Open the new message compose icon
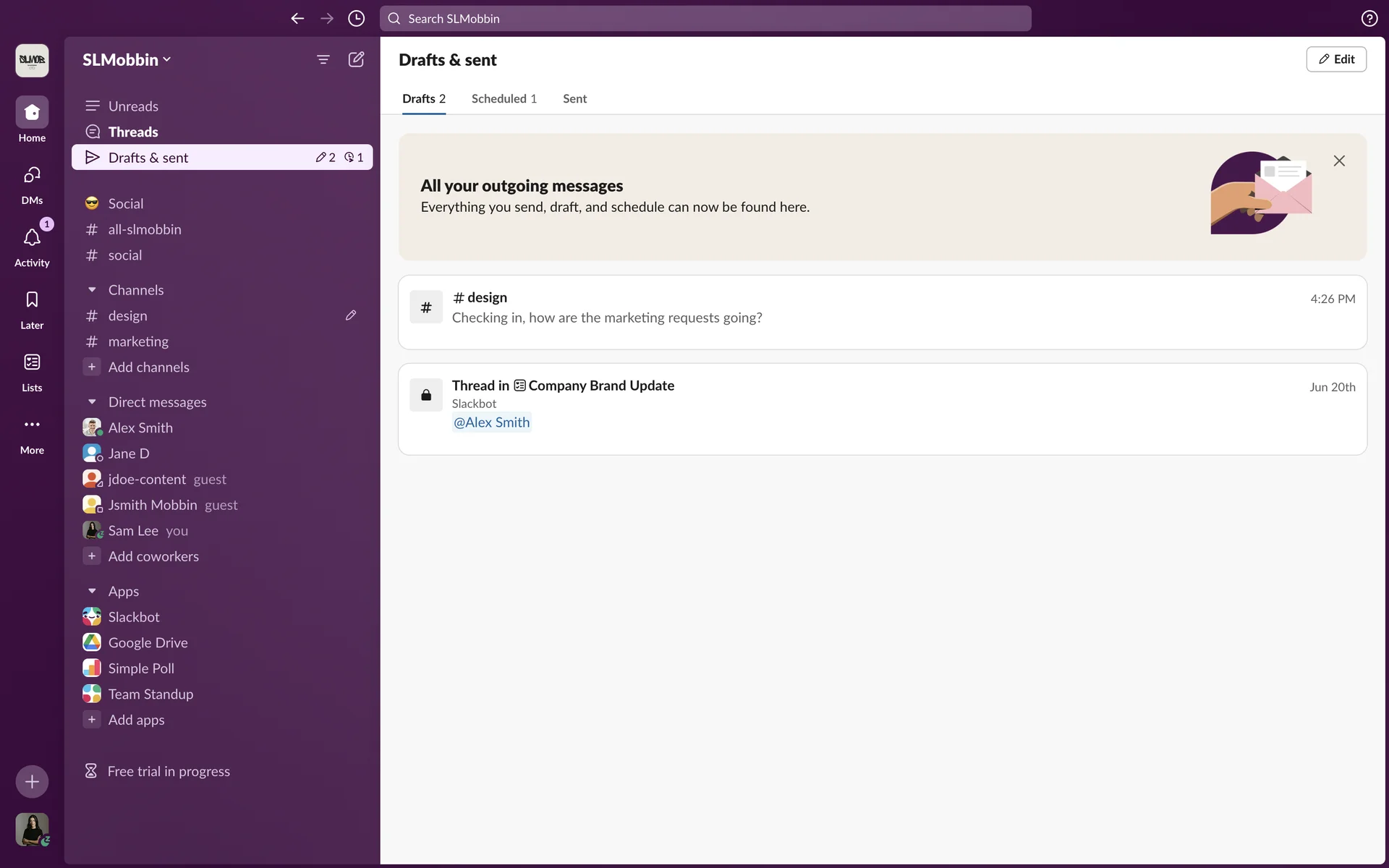1389x868 pixels. (356, 59)
